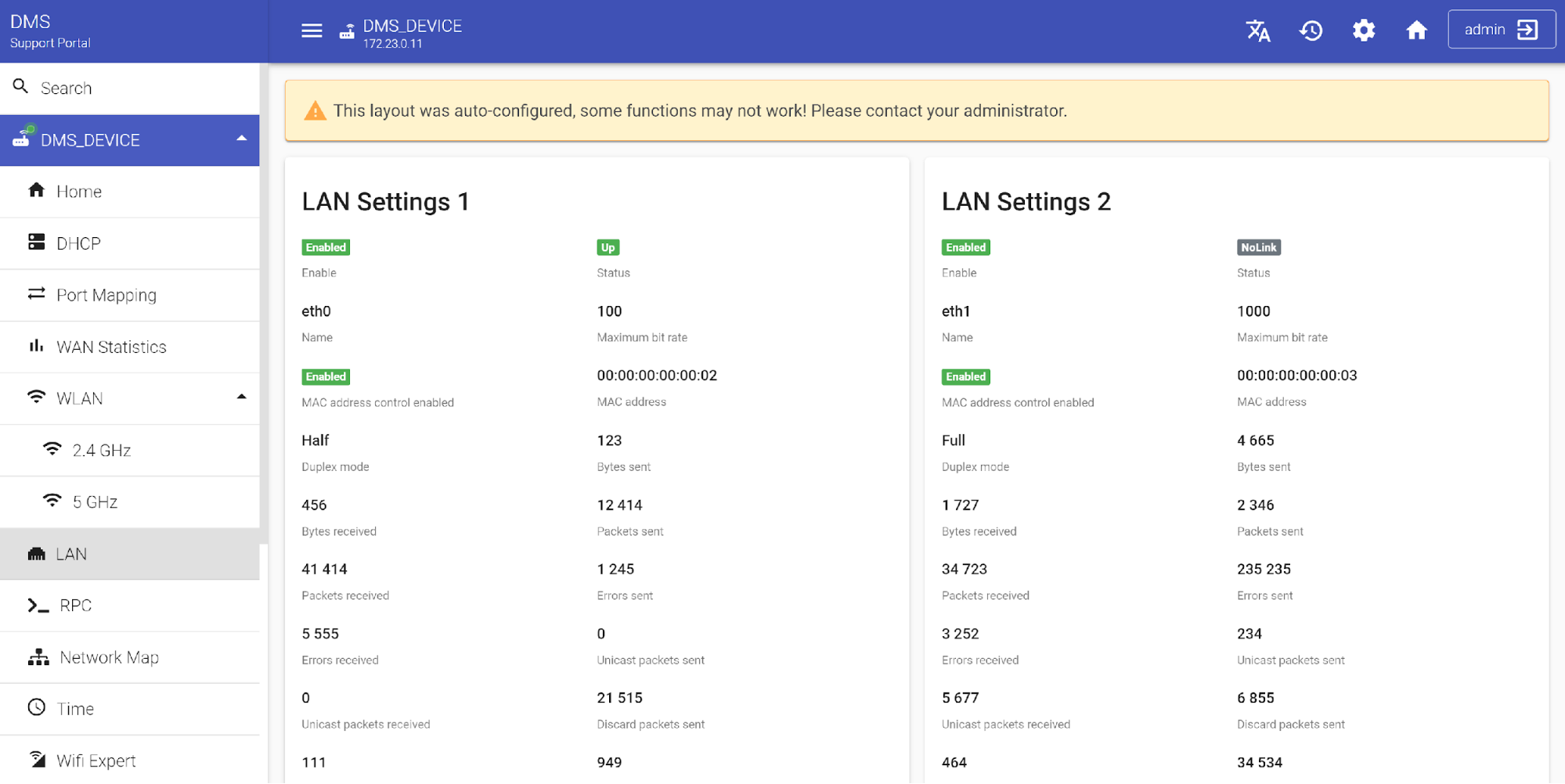Select Port Mapping in sidebar
Image resolution: width=1565 pixels, height=784 pixels.
click(106, 295)
